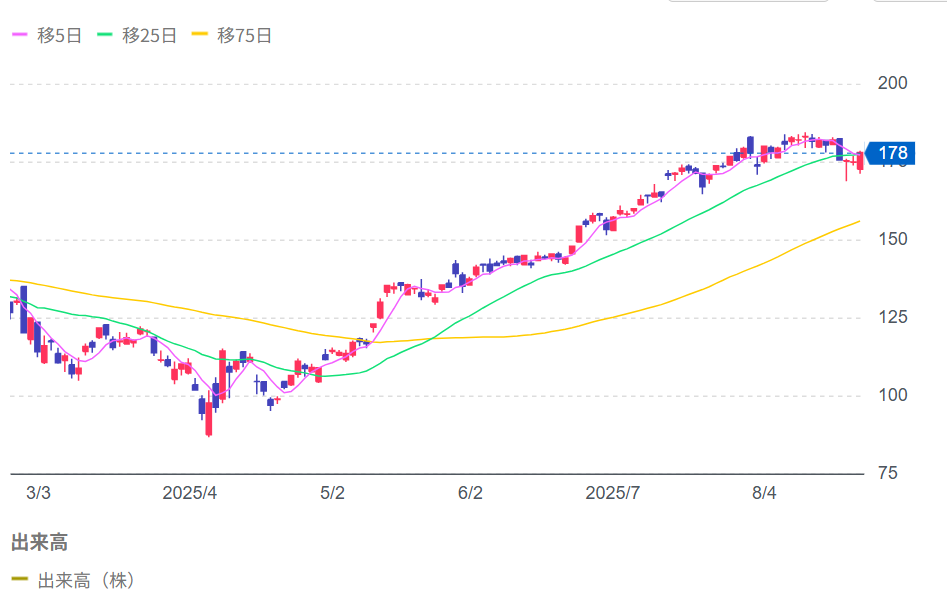Screen dimensions: 947x589
Task: Select the 5/2 date axis label
Action: point(332,493)
